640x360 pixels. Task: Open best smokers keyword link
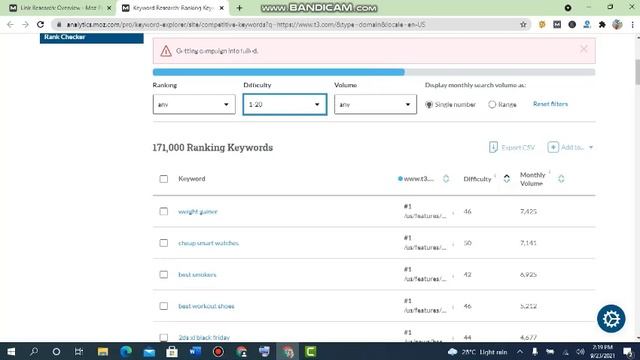[197, 274]
